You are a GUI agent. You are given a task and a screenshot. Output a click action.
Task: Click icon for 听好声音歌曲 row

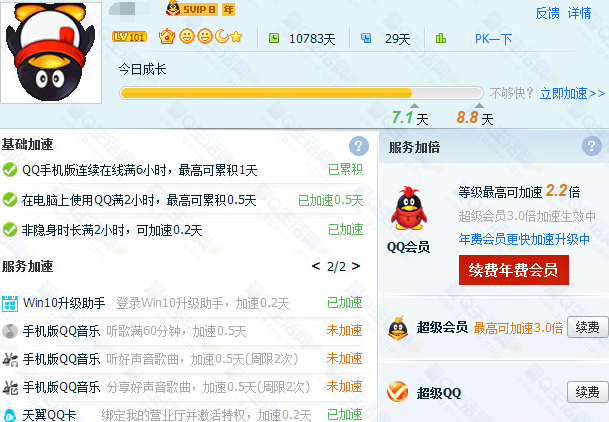tap(10, 359)
